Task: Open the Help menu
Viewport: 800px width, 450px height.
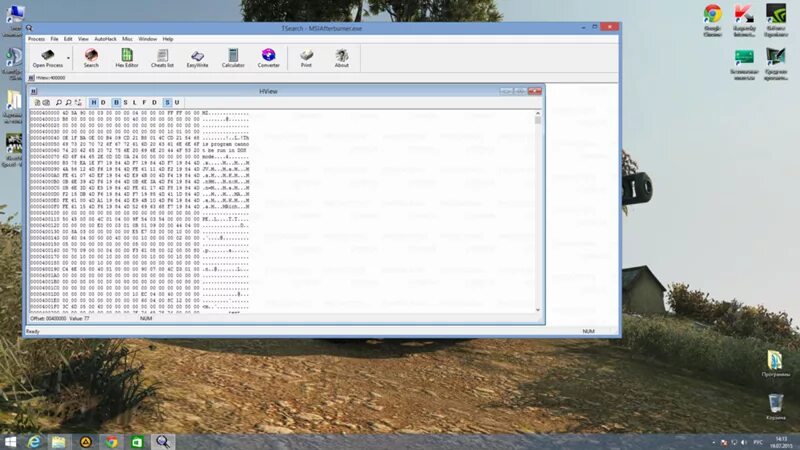Action: [168, 39]
